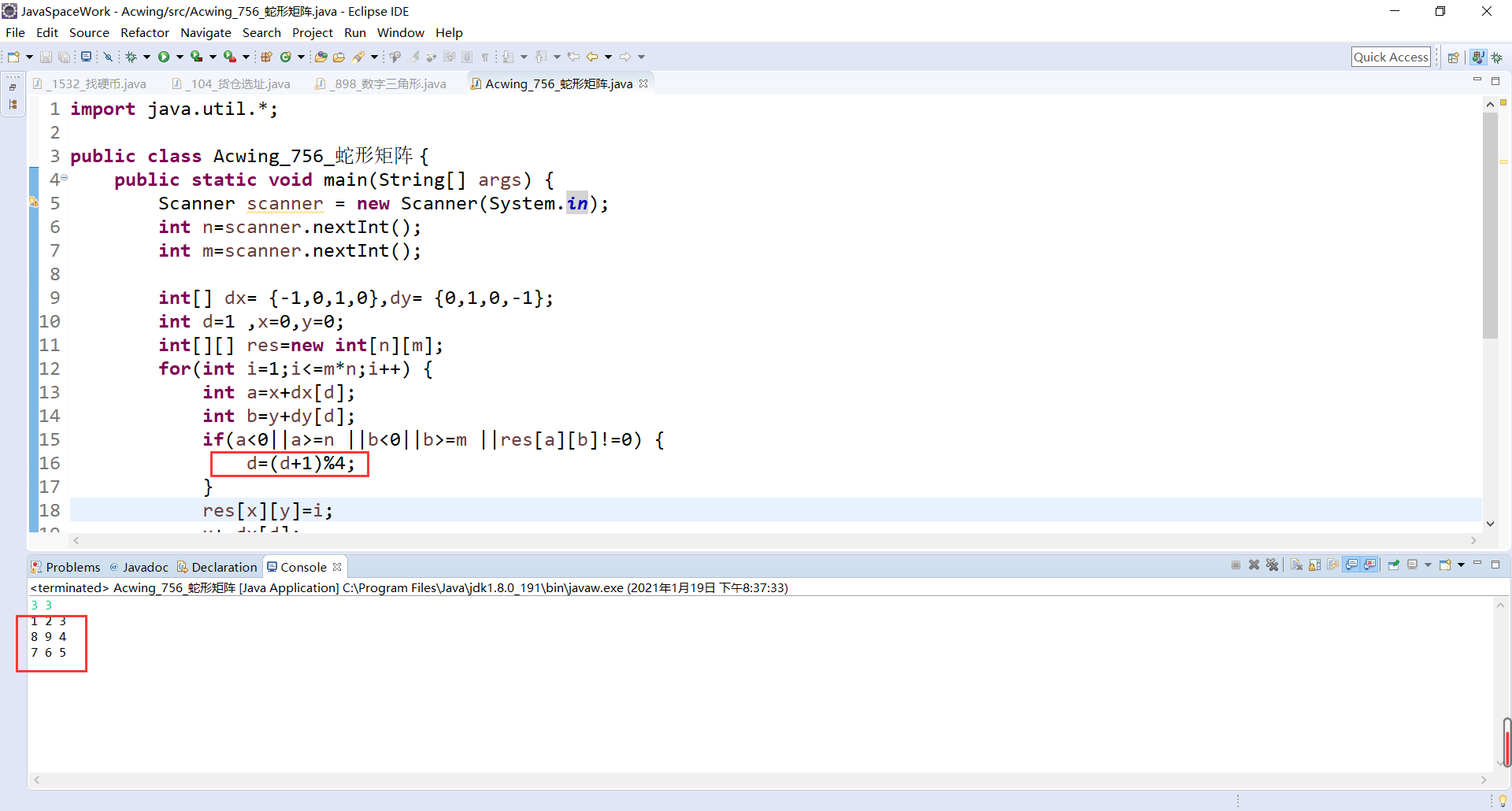Expand the New Java Class dropdown arrow
The width and height of the screenshot is (1512, 811).
(301, 57)
